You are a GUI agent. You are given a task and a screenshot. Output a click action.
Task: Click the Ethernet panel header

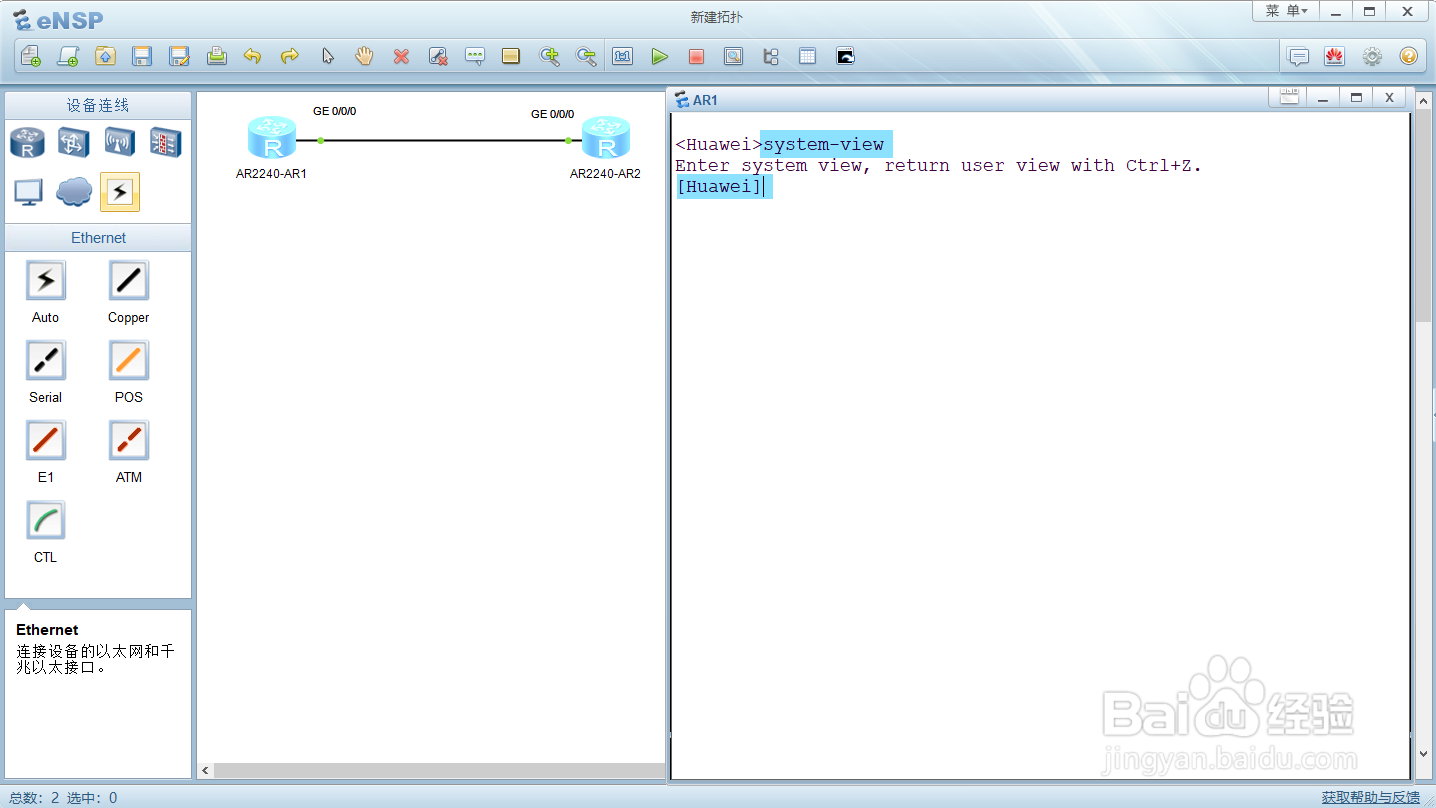[x=98, y=238]
